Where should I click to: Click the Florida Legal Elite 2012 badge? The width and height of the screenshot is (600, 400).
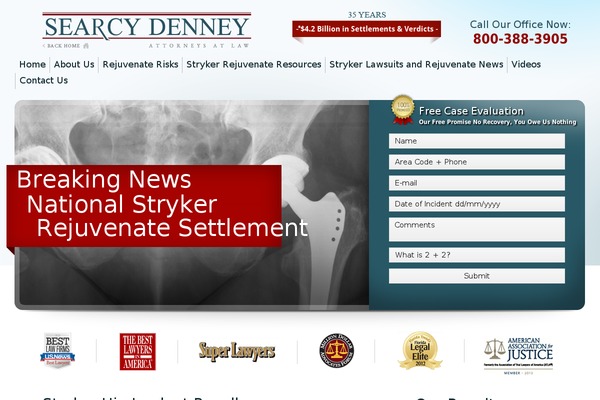coord(420,351)
